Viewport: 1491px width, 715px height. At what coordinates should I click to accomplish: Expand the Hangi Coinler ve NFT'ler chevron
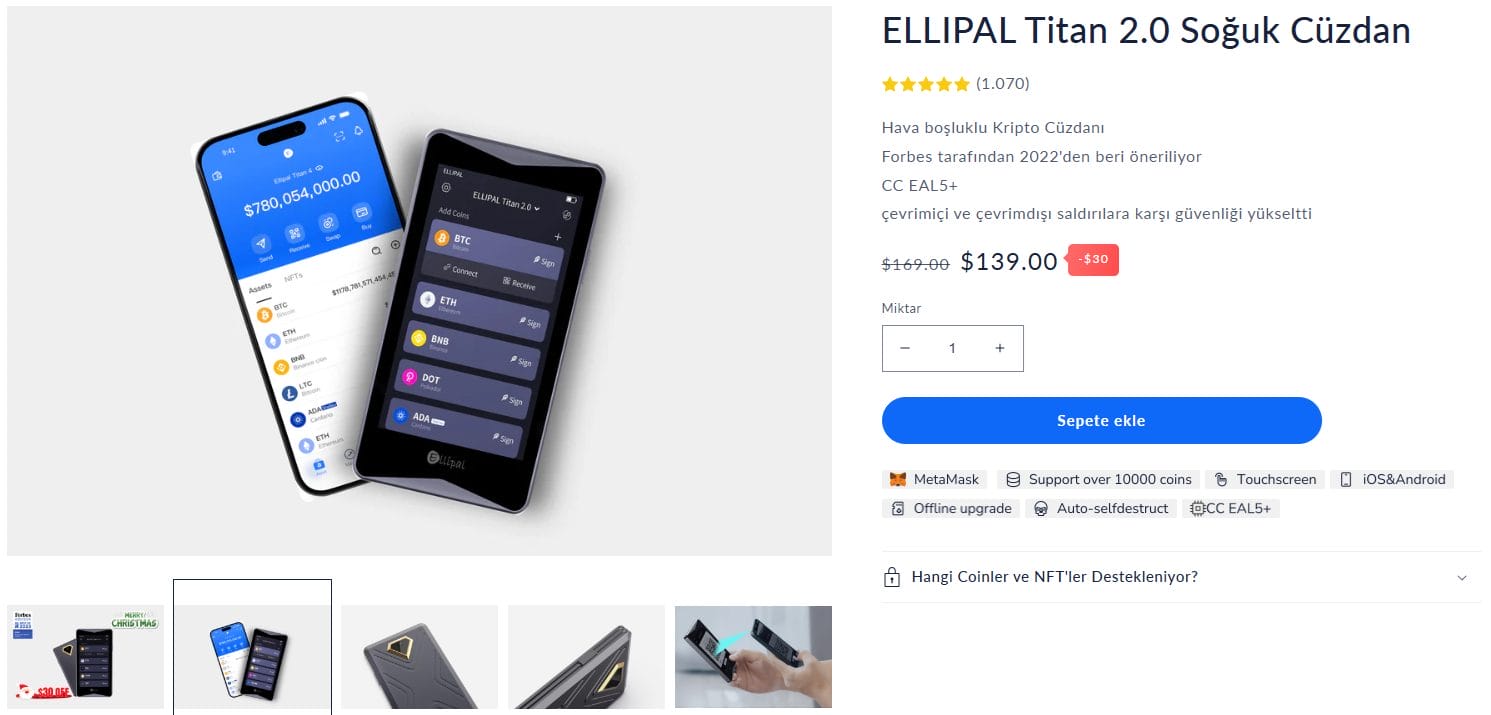1462,578
